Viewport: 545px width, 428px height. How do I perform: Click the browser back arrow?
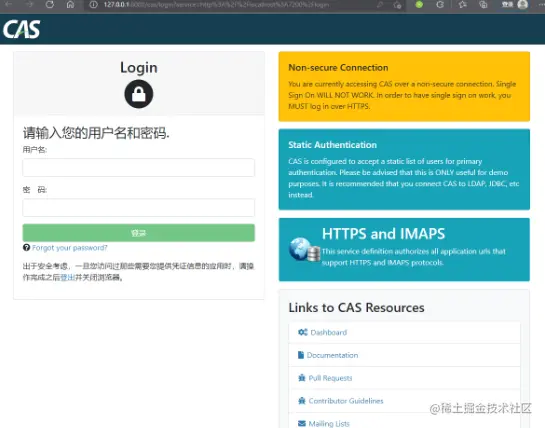point(8,4)
